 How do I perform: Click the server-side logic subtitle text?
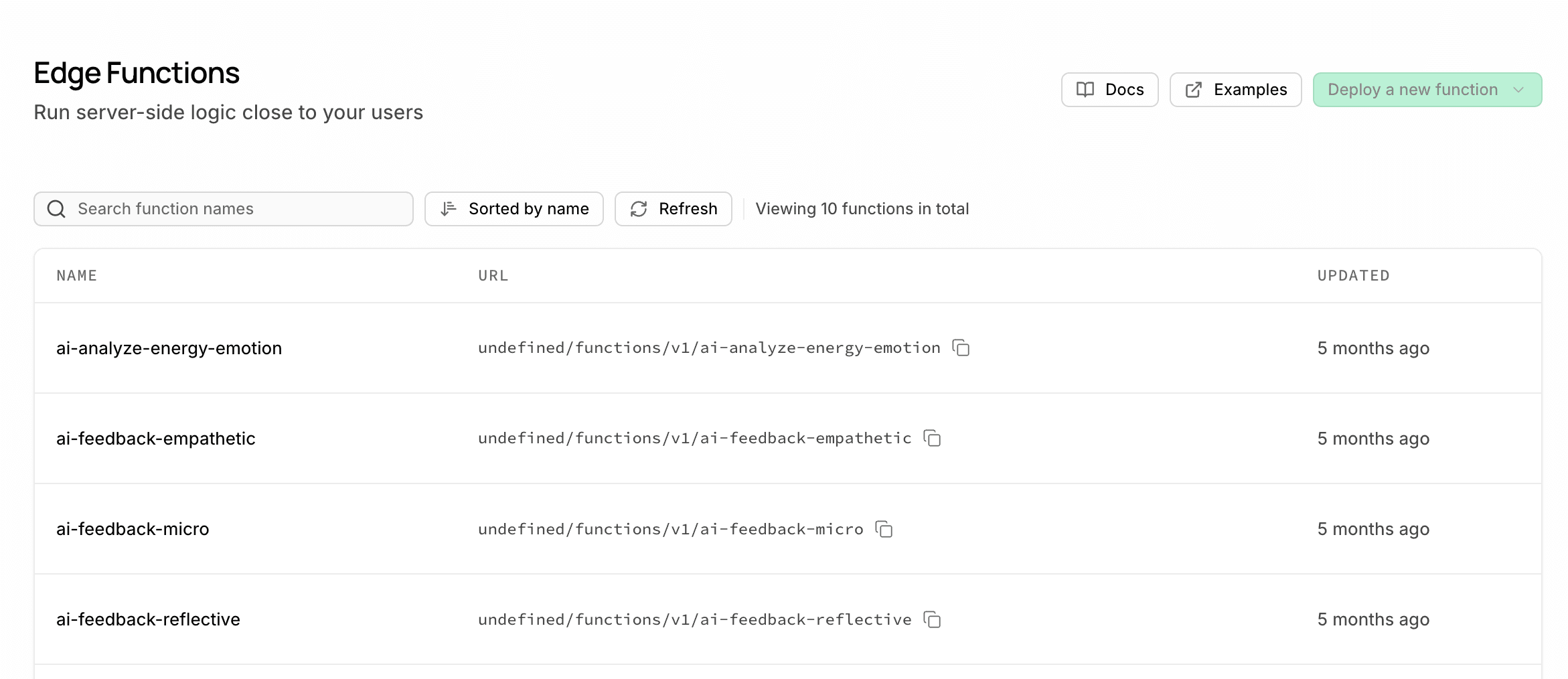pos(228,112)
